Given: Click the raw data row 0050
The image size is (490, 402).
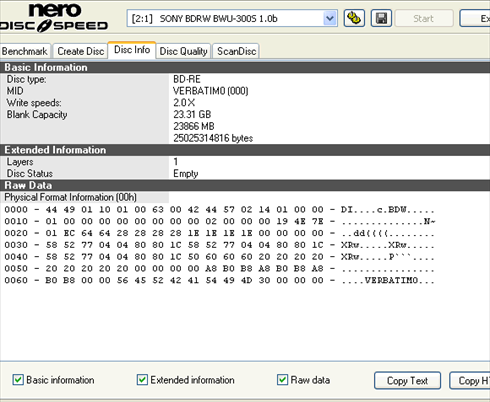Looking at the screenshot, I should 219,269.
